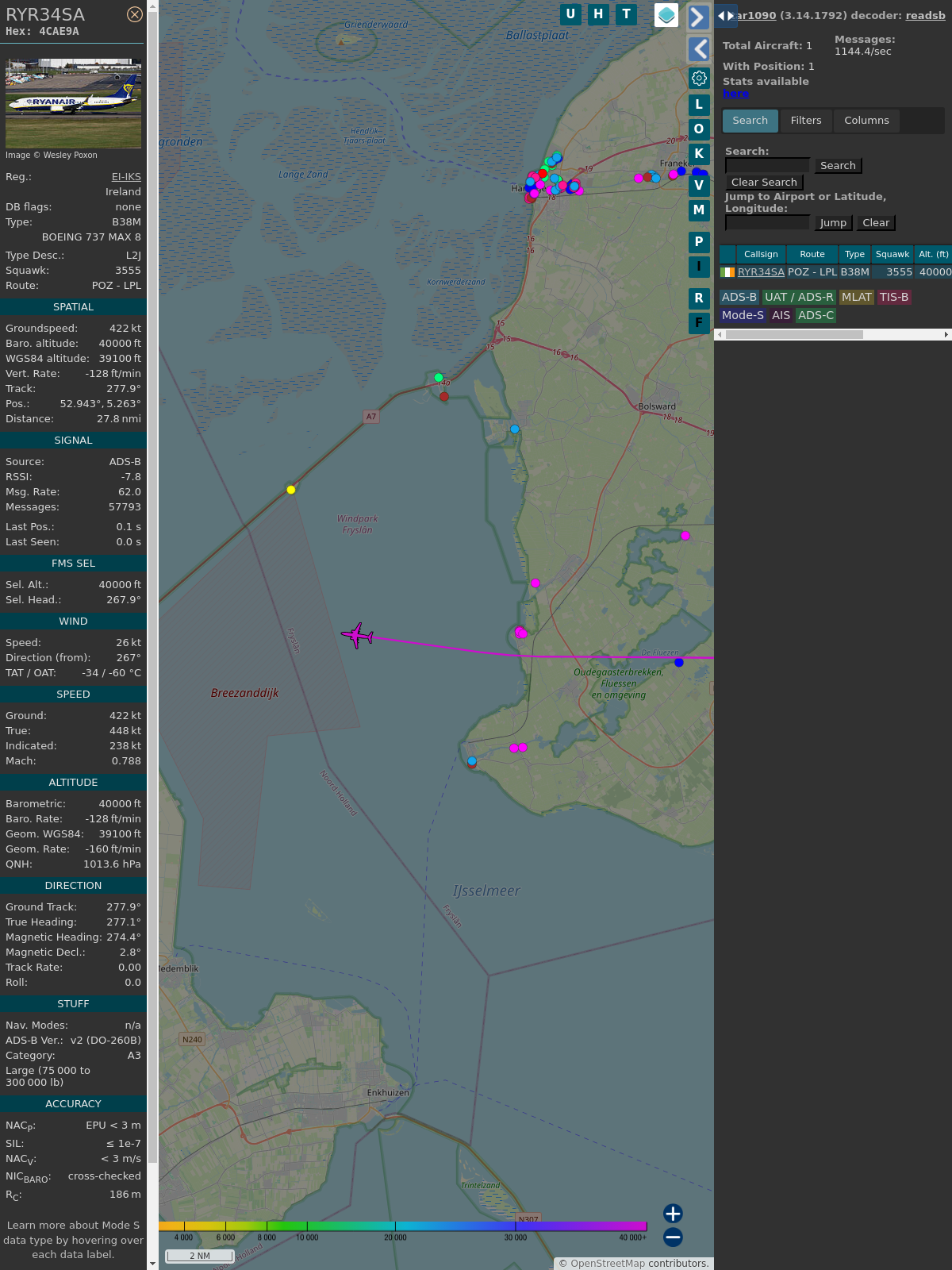952x1270 pixels.
Task: Select the magenta aircraft icon on map
Action: coord(357,636)
